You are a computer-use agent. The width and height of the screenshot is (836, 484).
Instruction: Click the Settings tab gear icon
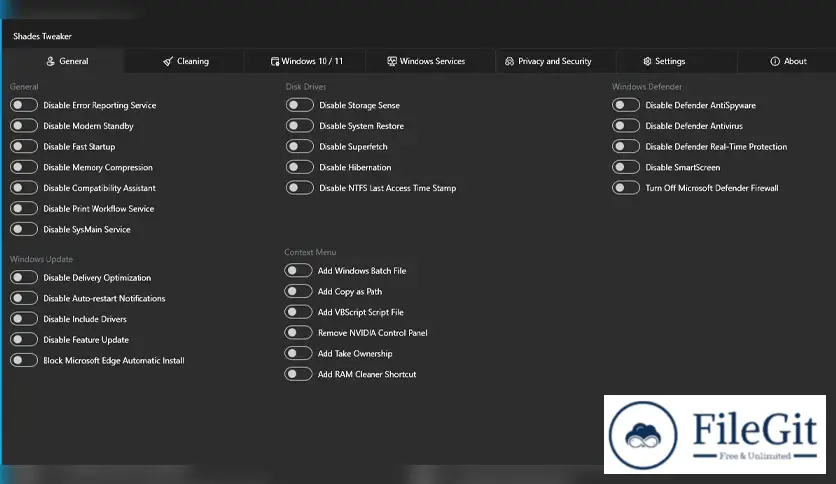pos(647,61)
